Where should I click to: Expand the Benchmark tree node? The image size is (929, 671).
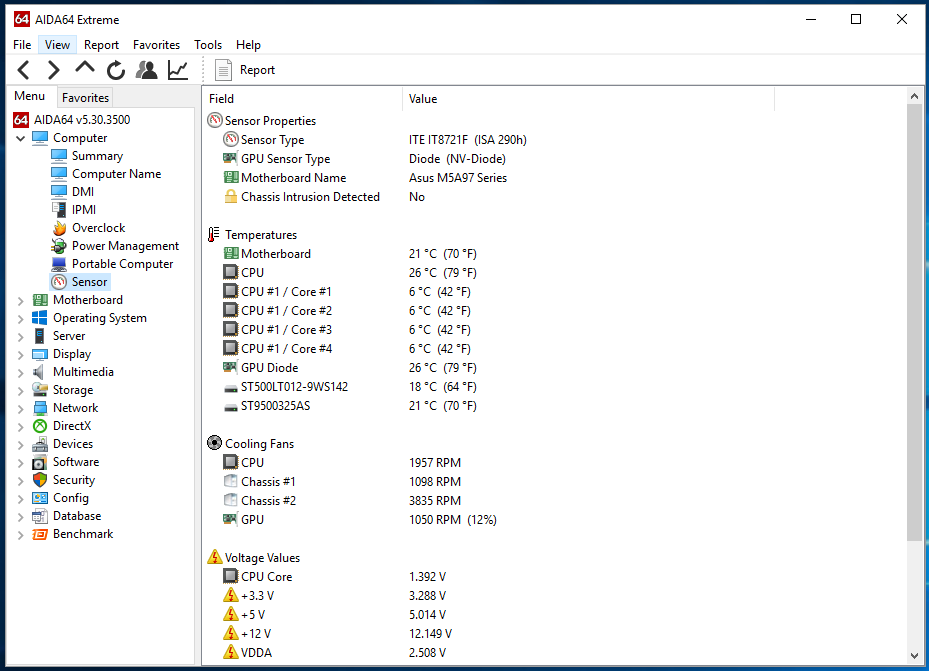click(21, 535)
